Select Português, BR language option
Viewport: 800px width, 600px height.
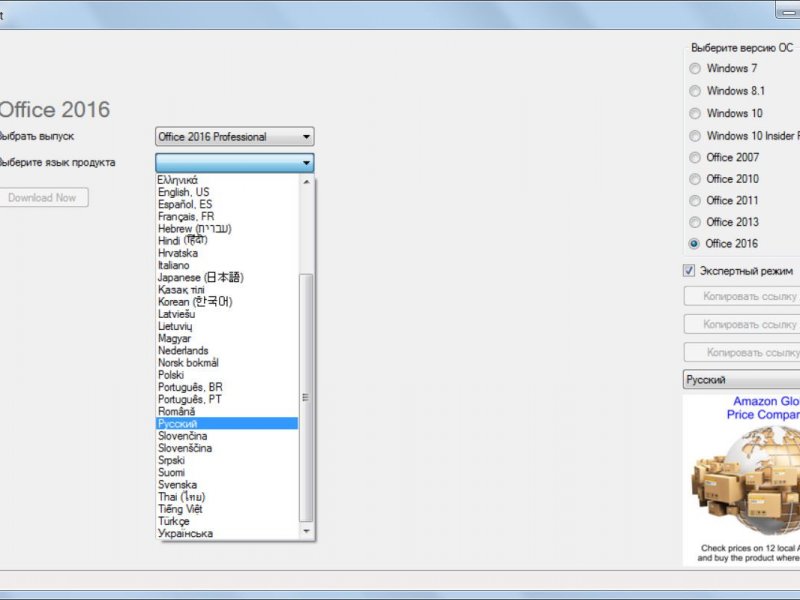227,387
